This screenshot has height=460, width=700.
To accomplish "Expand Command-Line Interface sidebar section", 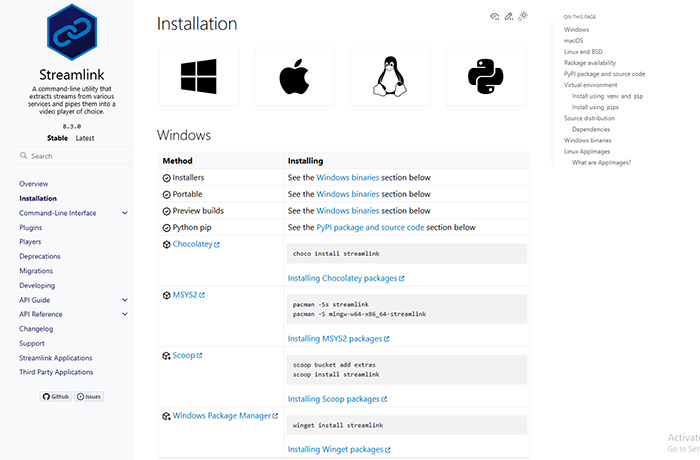I will click(125, 213).
